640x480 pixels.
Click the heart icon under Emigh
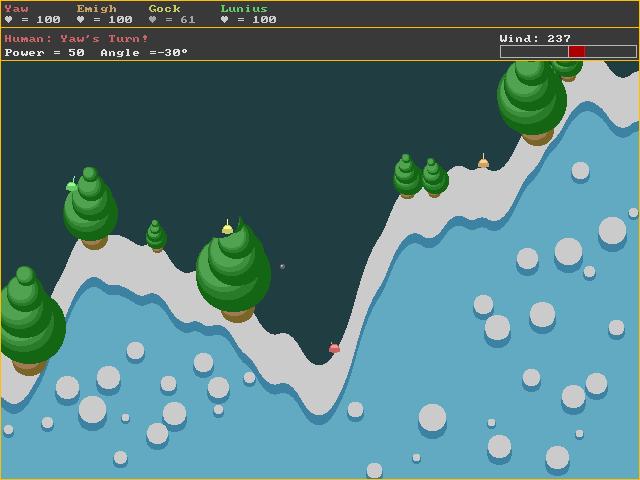[80, 20]
